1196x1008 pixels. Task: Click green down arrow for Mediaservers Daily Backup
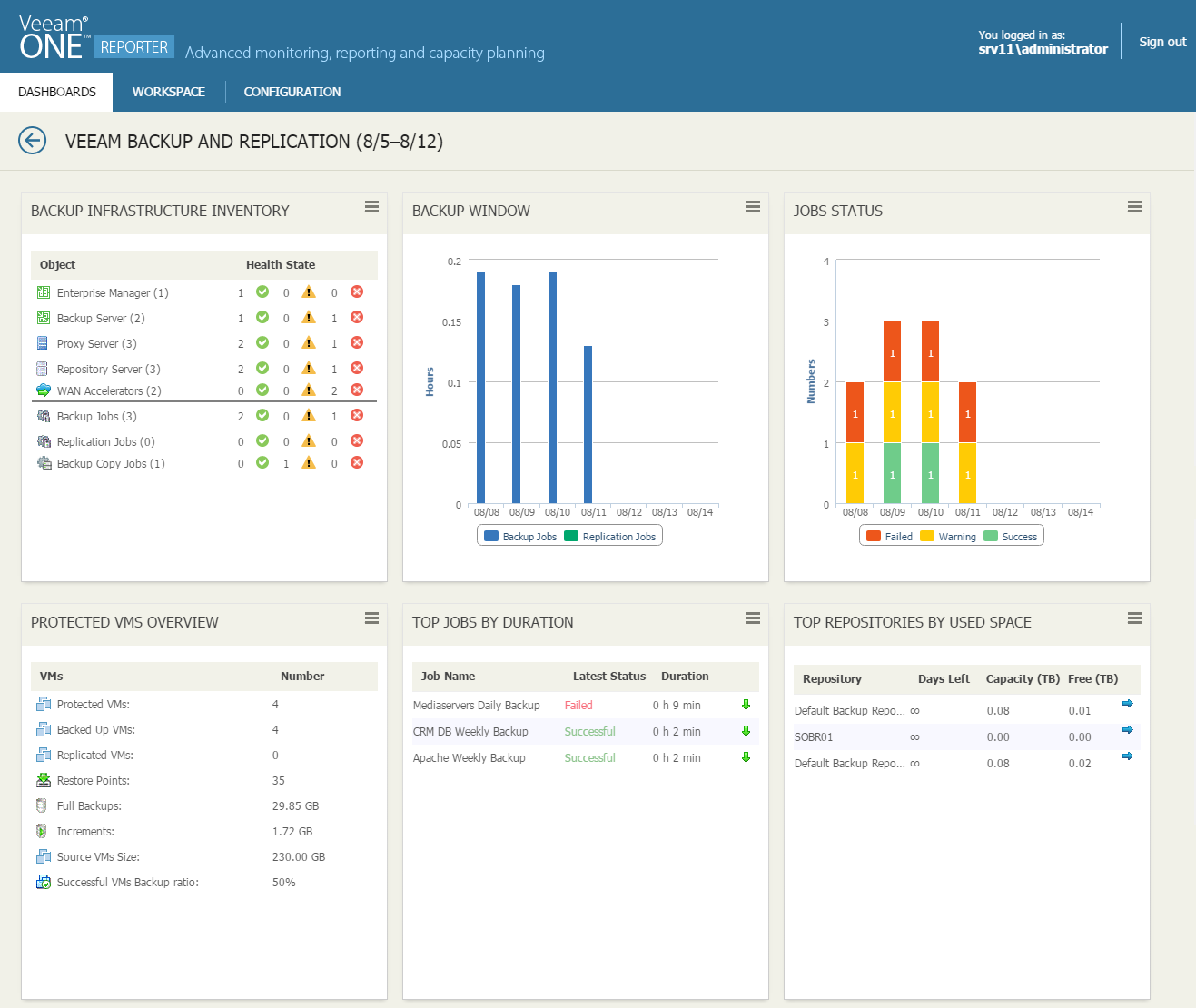(746, 705)
